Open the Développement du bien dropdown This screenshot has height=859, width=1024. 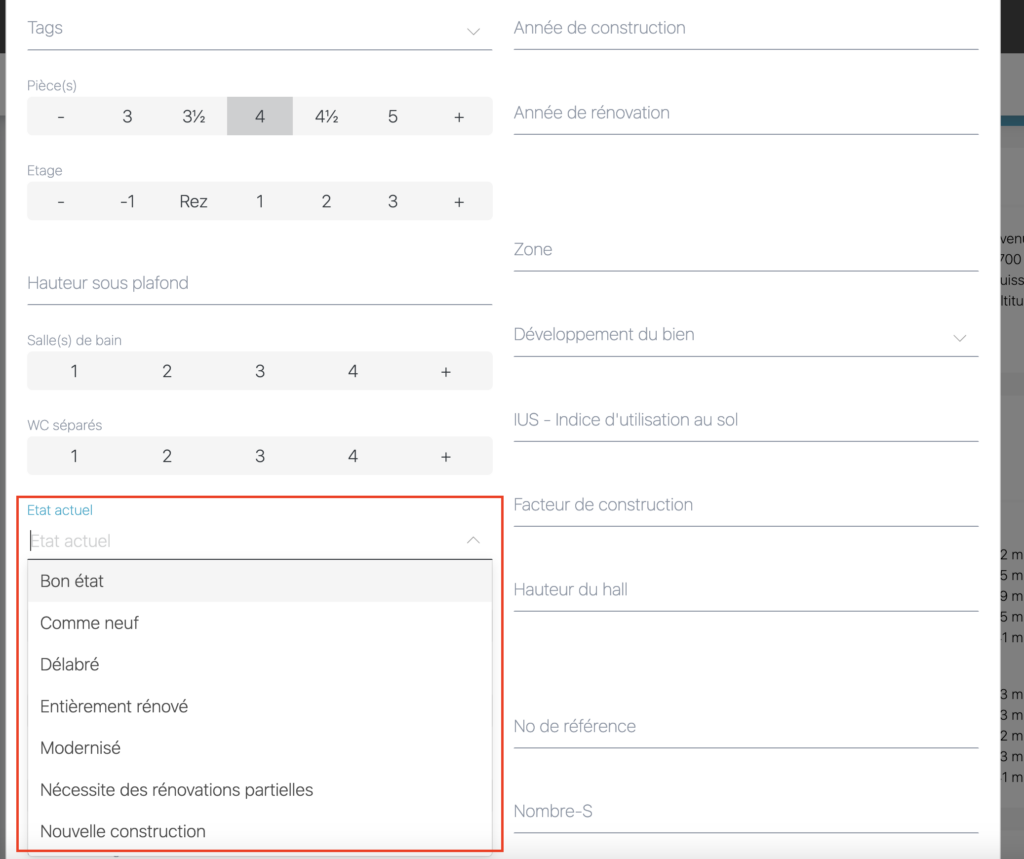(x=745, y=335)
